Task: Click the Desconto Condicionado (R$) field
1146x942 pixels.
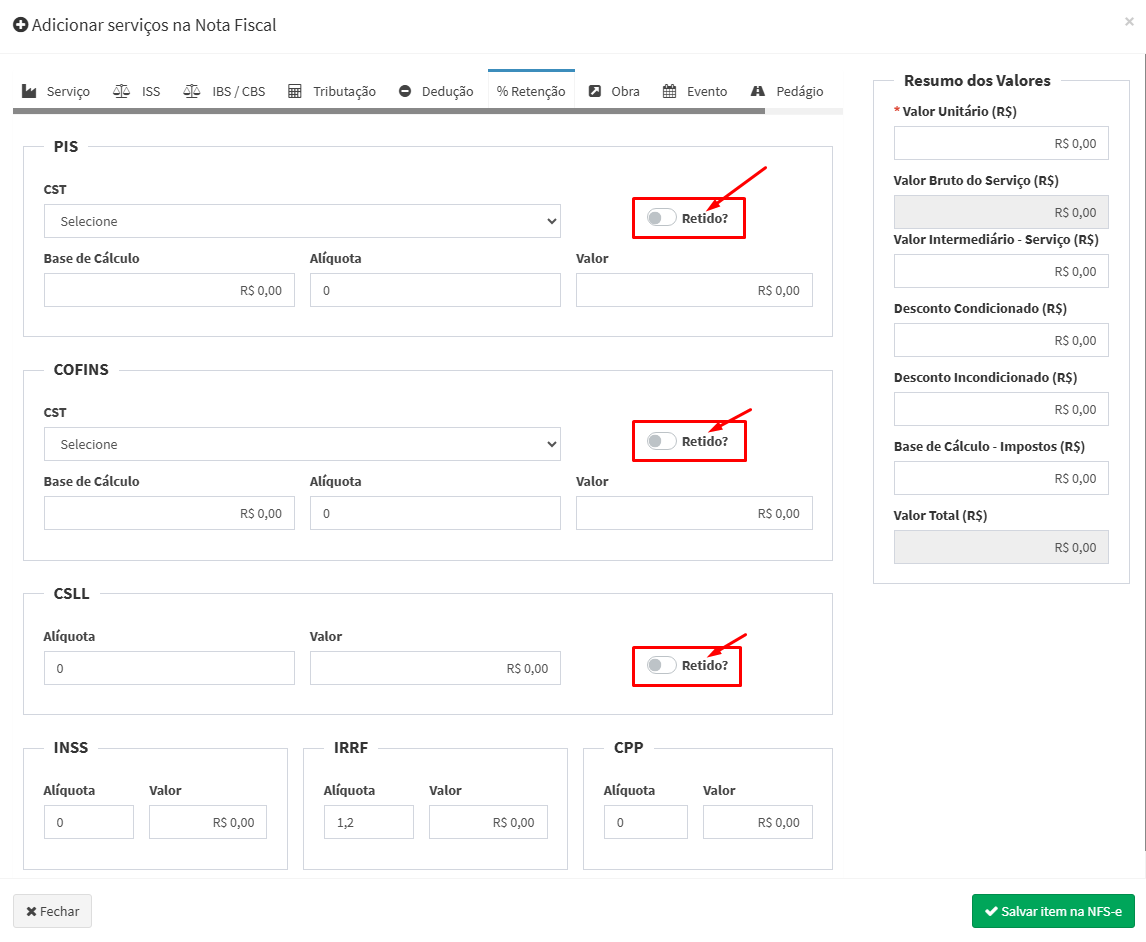Action: tap(1001, 340)
